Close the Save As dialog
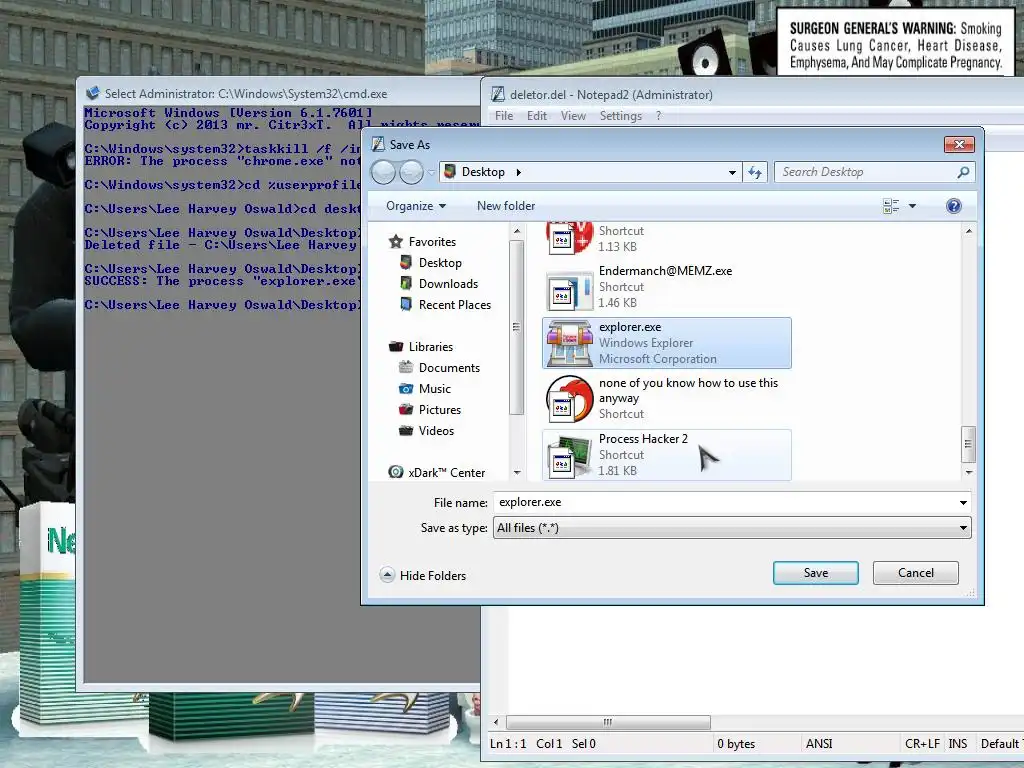 (x=959, y=144)
